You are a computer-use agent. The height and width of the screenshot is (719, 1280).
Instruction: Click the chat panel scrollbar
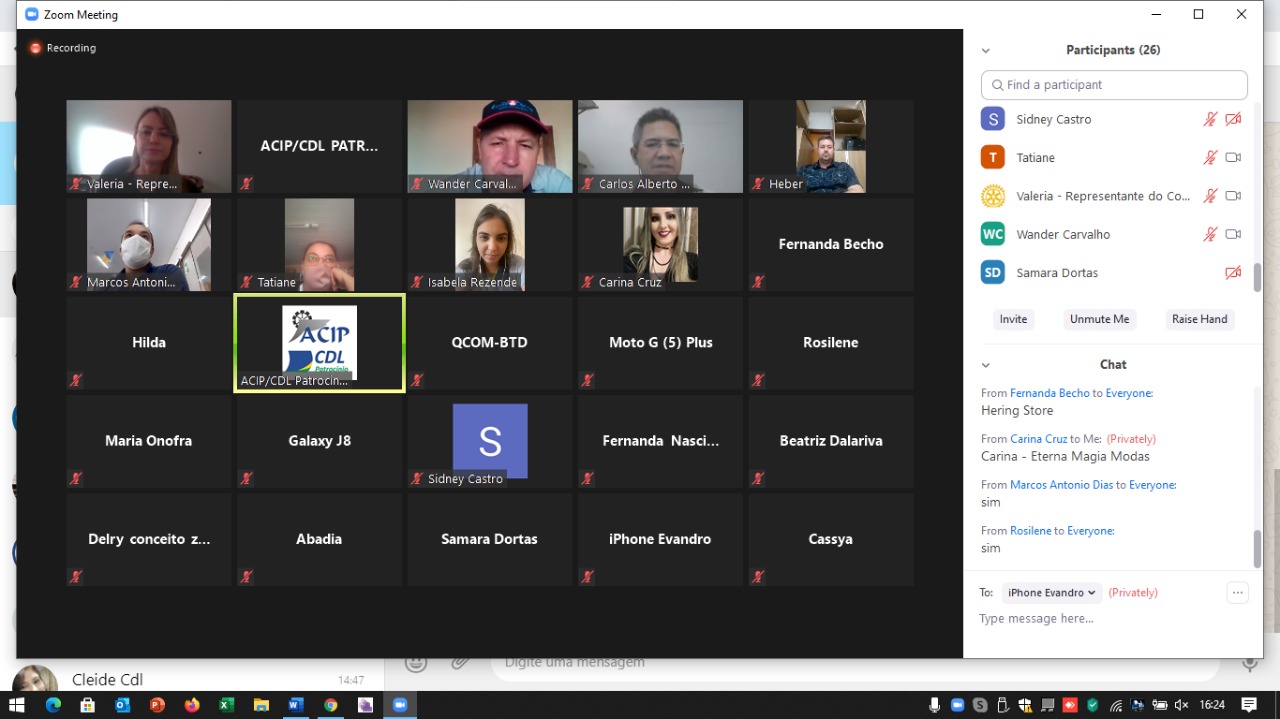[x=1257, y=548]
